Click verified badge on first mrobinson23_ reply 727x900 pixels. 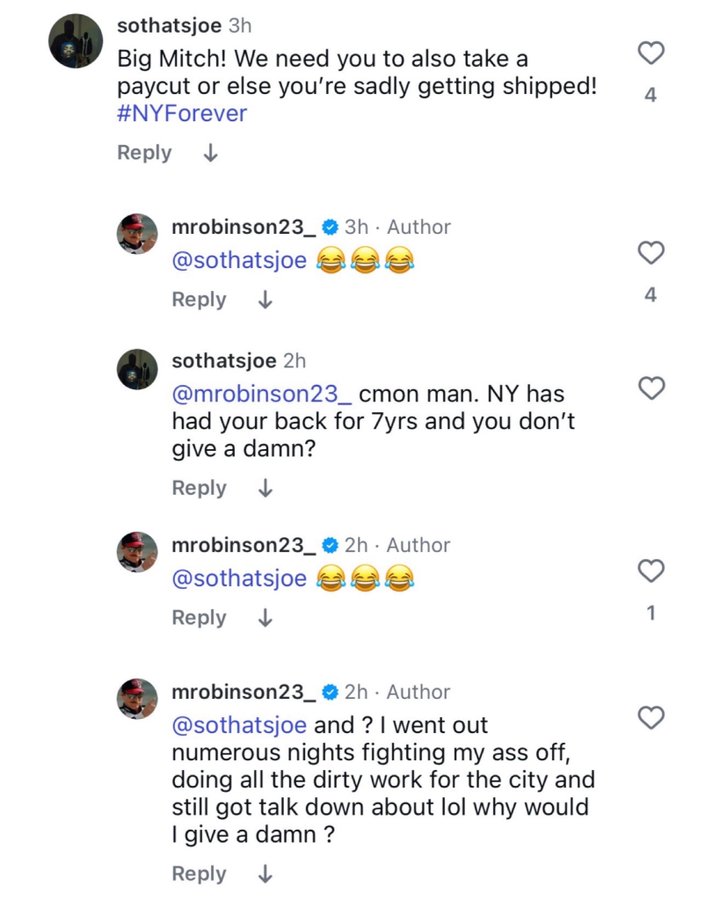329,228
